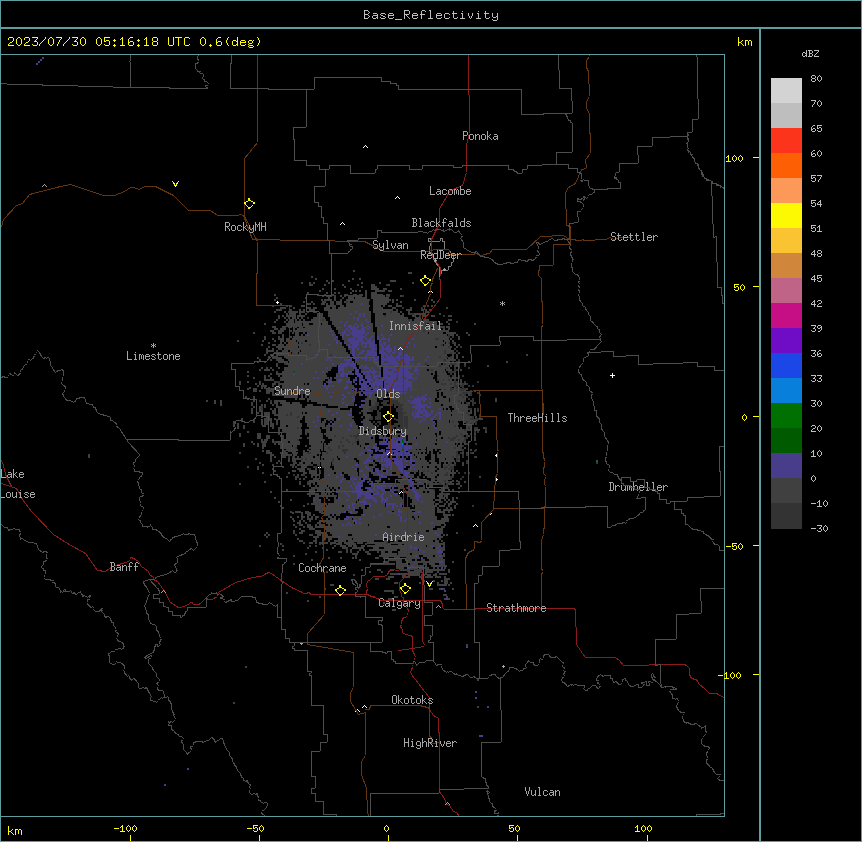The width and height of the screenshot is (862, 842).
Task: Click the yellow V marker northwest of RockyMH
Action: click(175, 184)
